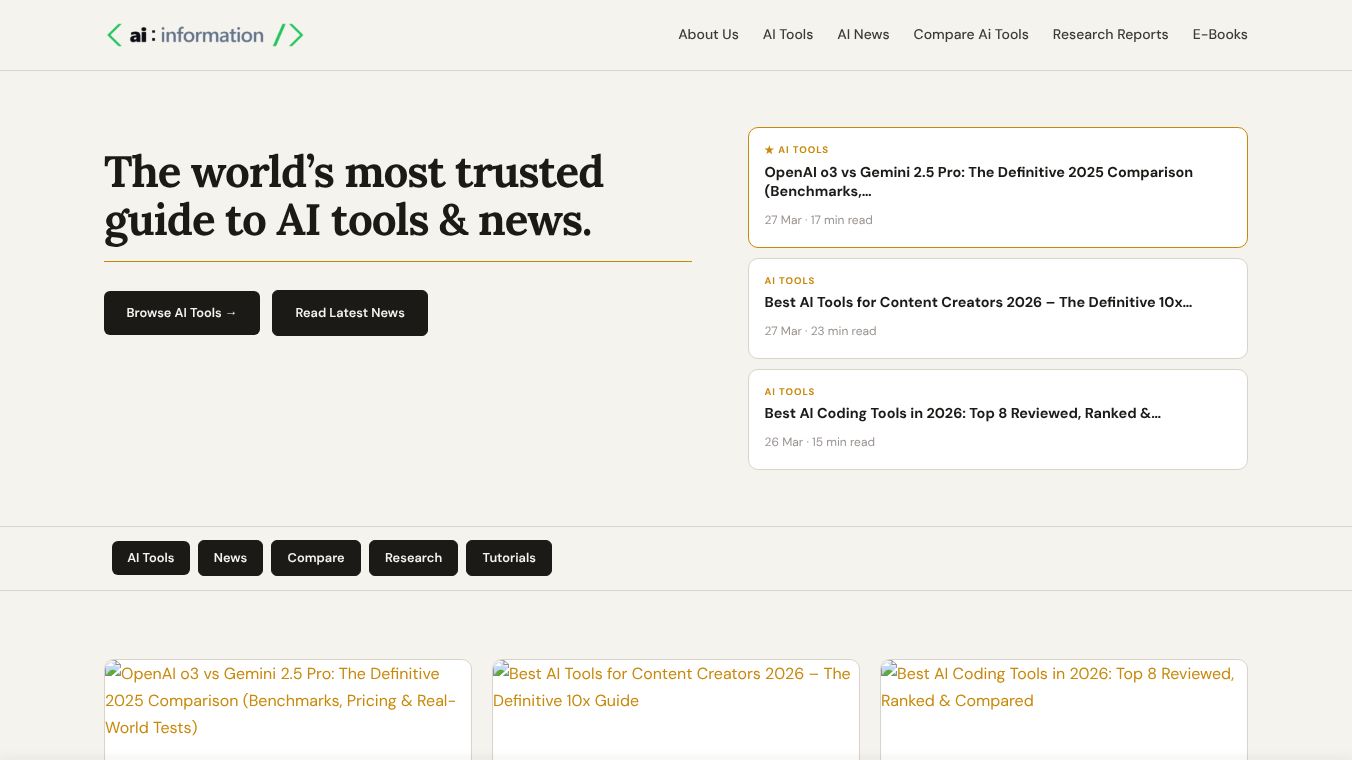1352x760 pixels.
Task: Go to AI Tools in top navigation
Action: 788,34
